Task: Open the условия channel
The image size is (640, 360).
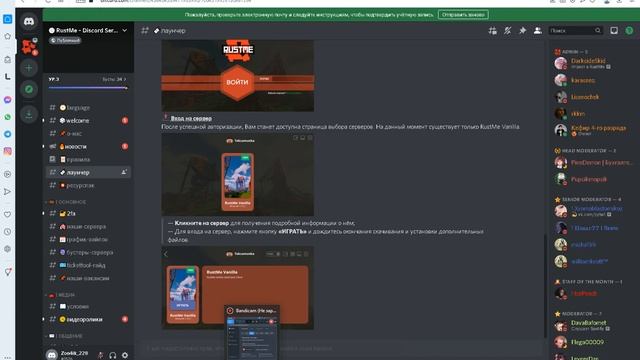Action: (x=88, y=306)
